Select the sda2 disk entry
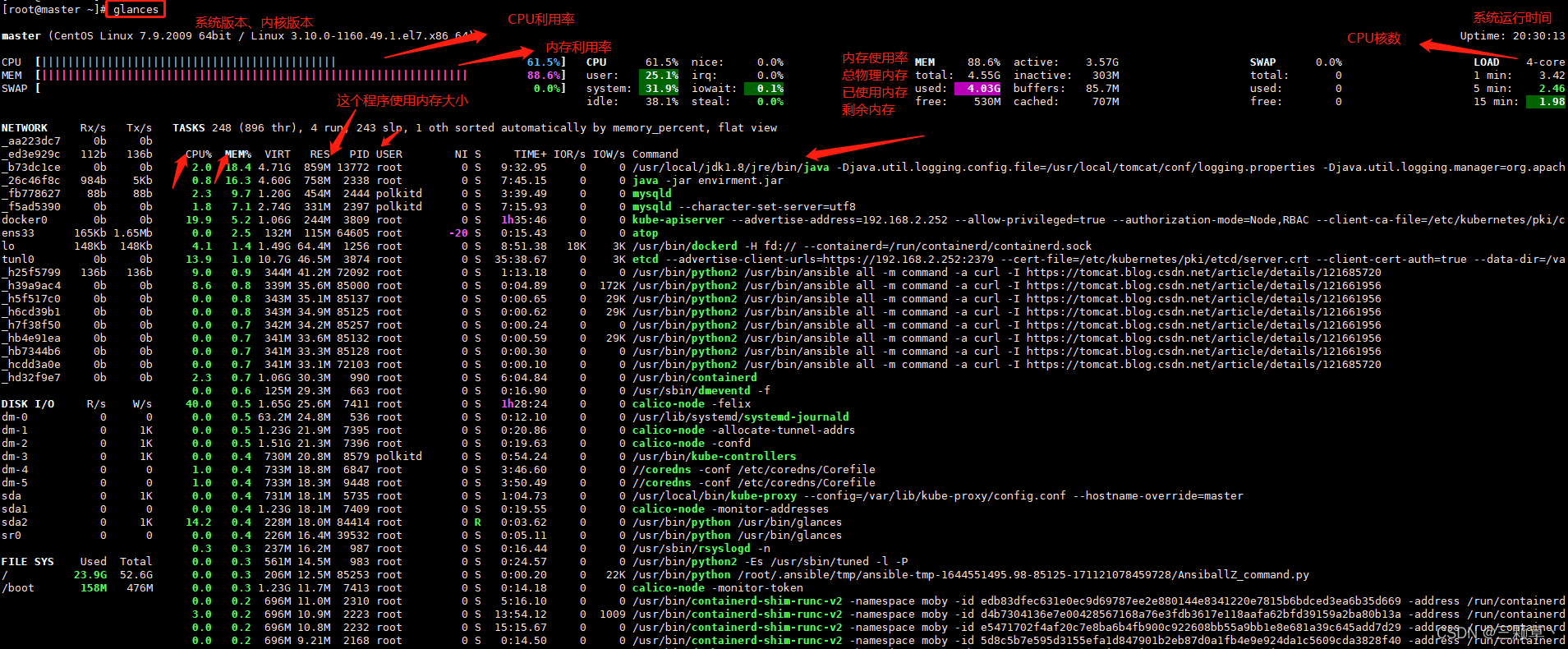The image size is (1568, 649). (77, 522)
